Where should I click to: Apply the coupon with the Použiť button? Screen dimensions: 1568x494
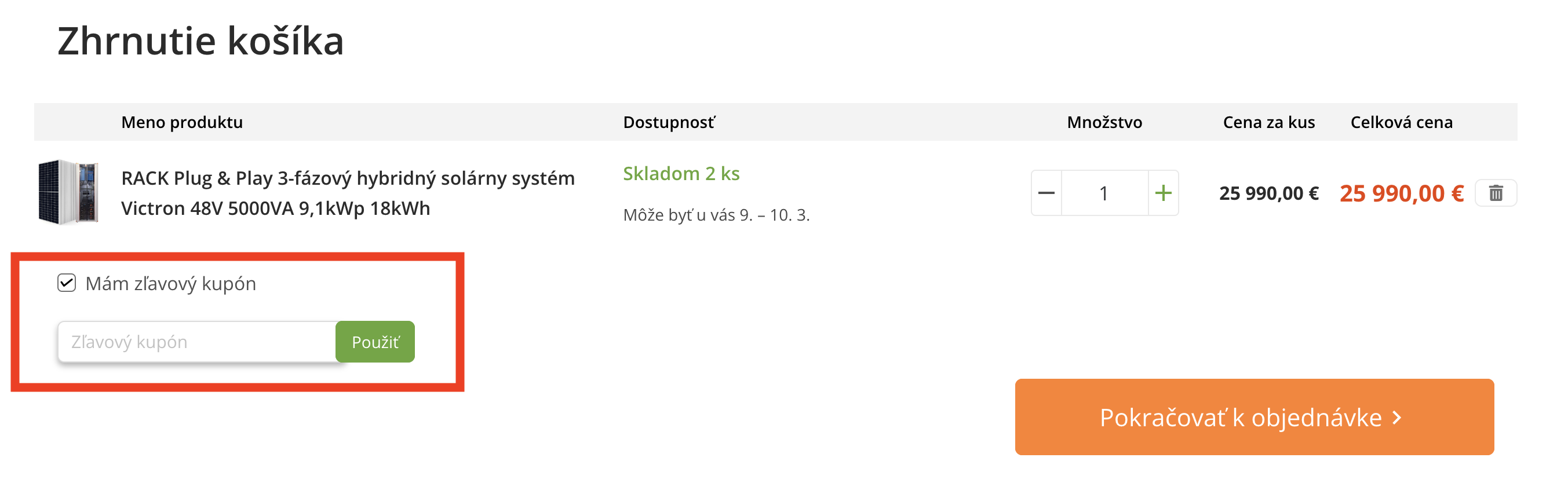[x=375, y=342]
